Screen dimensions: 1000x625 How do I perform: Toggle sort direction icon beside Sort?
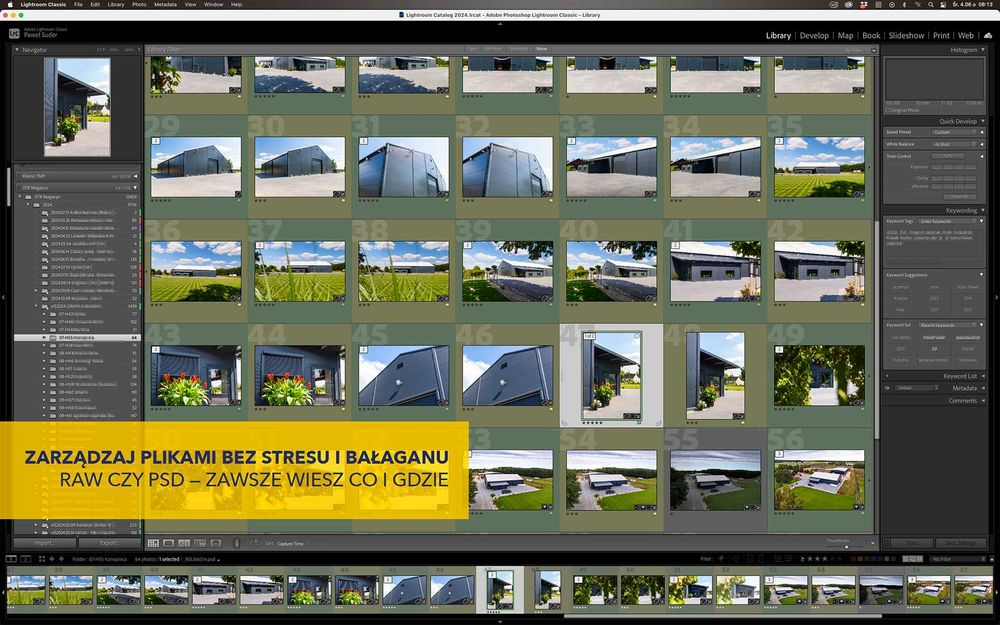254,543
